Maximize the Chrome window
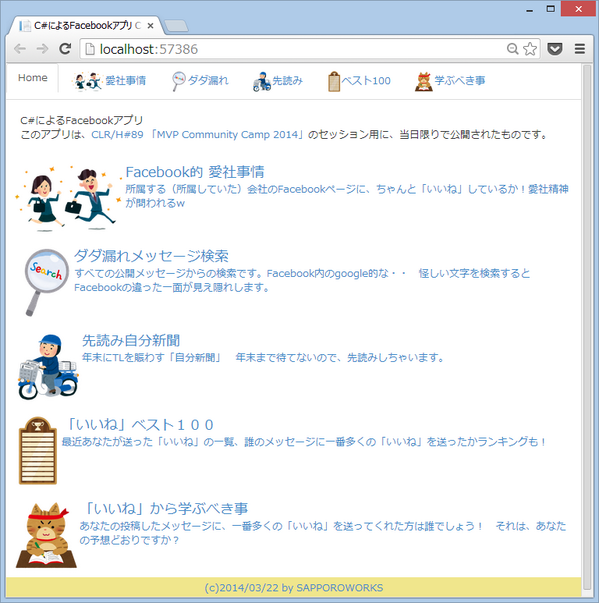Image resolution: width=599 pixels, height=603 pixels. coord(550,9)
